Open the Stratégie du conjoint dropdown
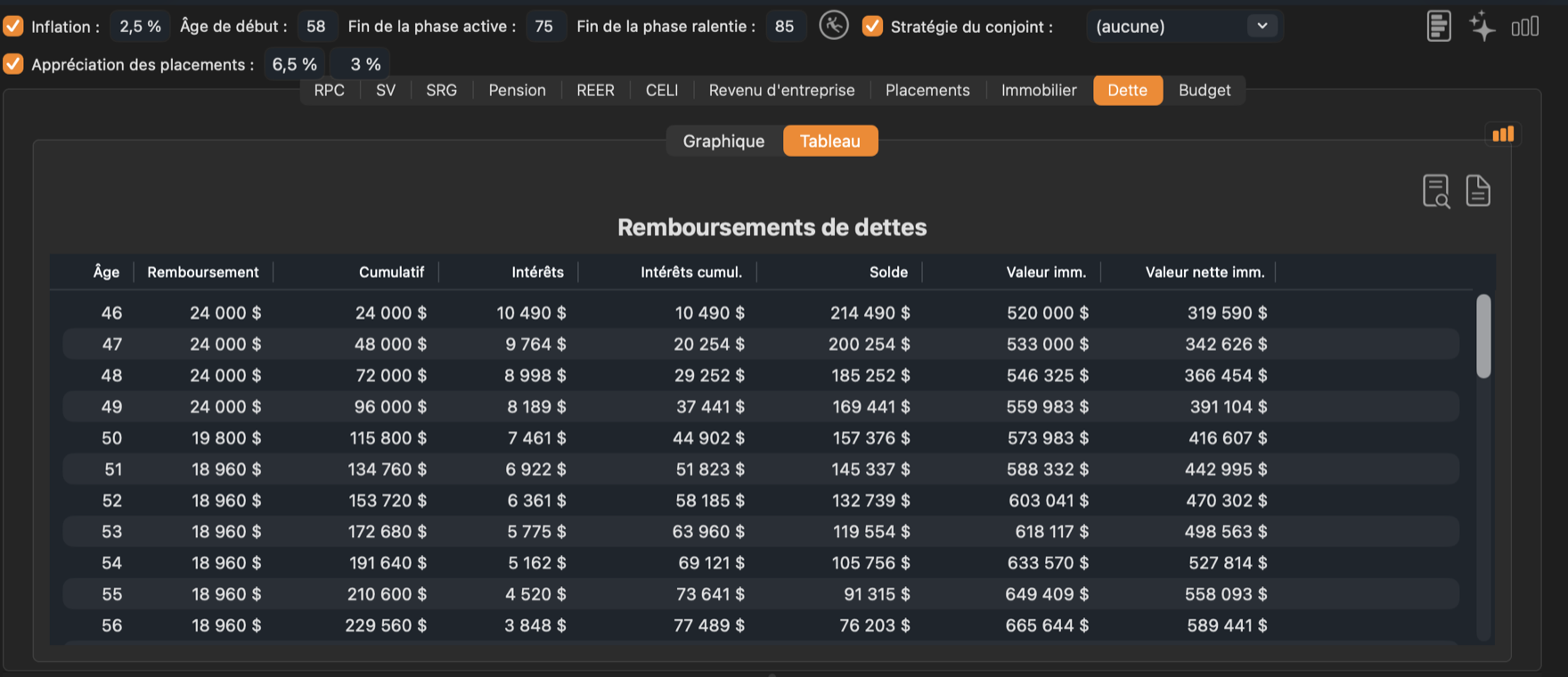The height and width of the screenshot is (677, 1568). pos(1183,26)
